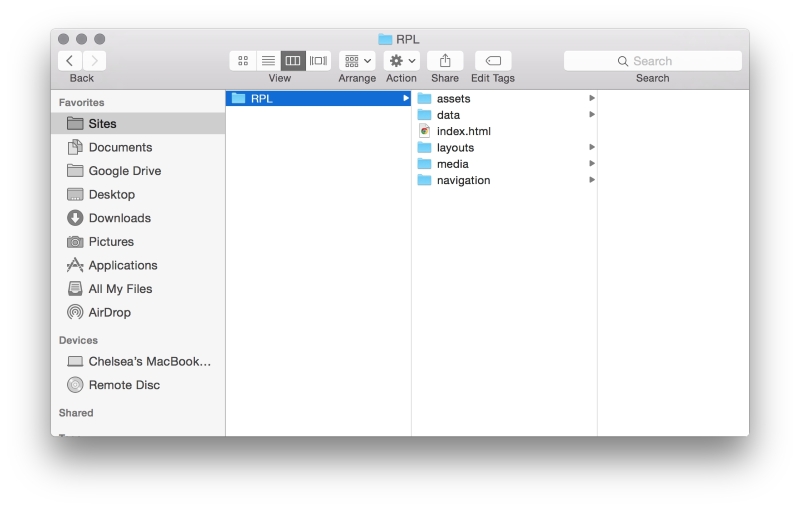Open Desktop from the sidebar

coord(138,194)
